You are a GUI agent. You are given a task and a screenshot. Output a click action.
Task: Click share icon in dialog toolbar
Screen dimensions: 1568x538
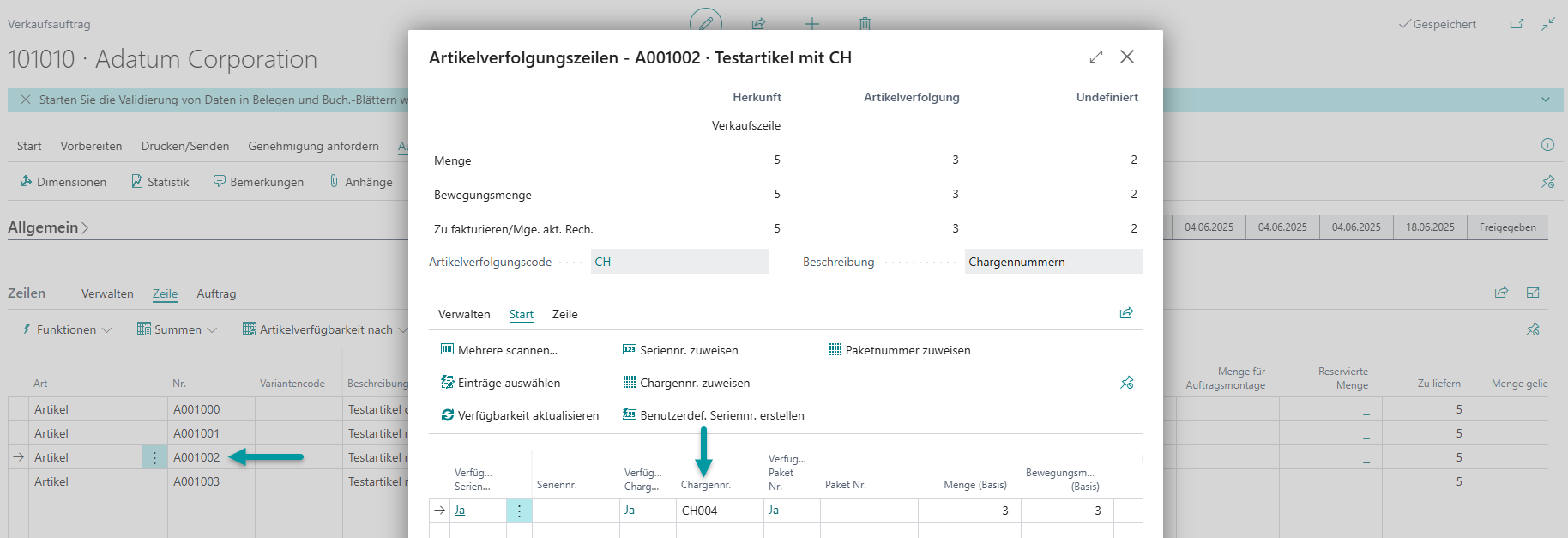[x=1126, y=313]
